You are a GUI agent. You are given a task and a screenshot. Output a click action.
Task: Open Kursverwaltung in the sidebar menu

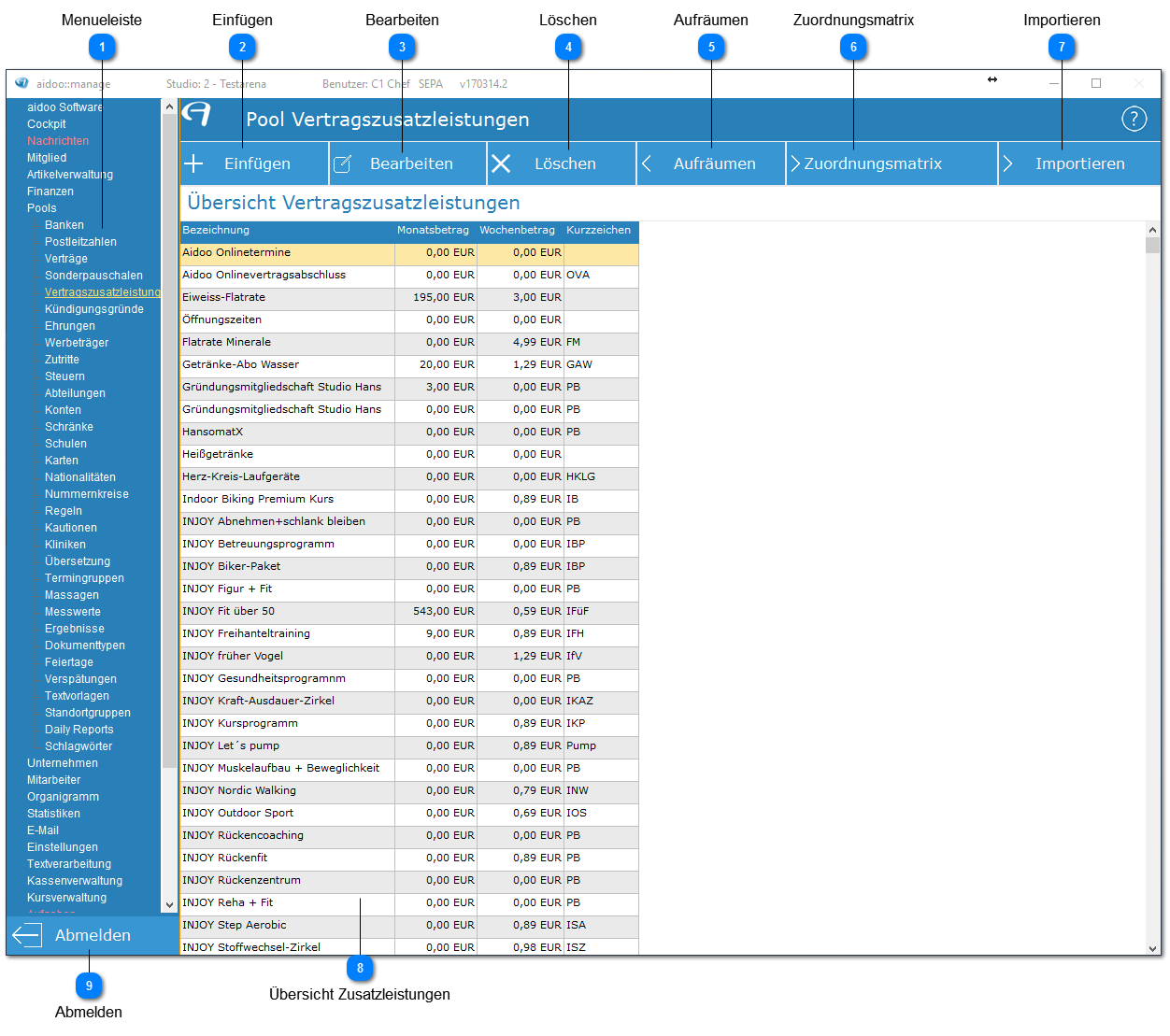66,898
